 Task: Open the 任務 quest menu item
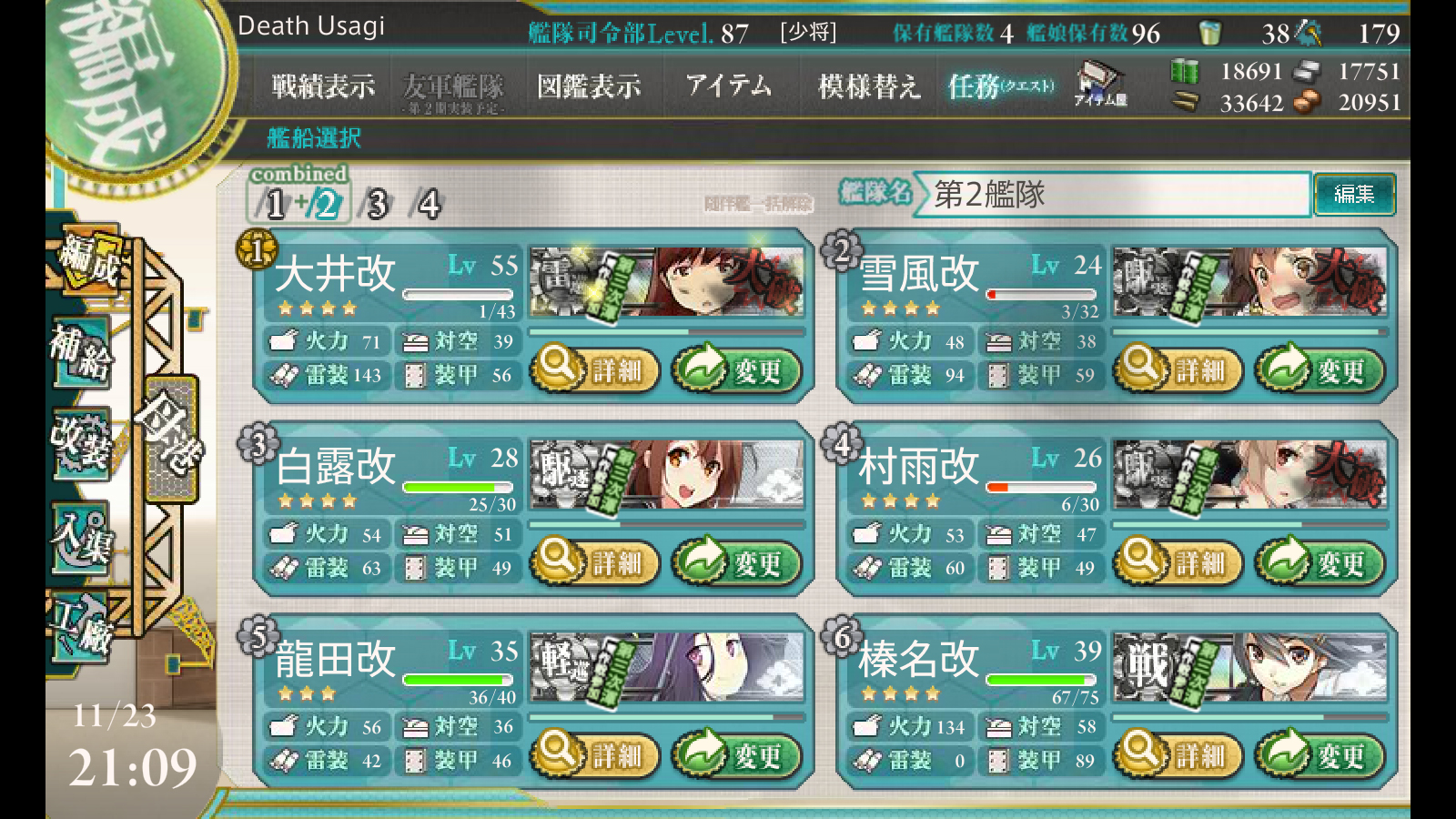point(1001,86)
